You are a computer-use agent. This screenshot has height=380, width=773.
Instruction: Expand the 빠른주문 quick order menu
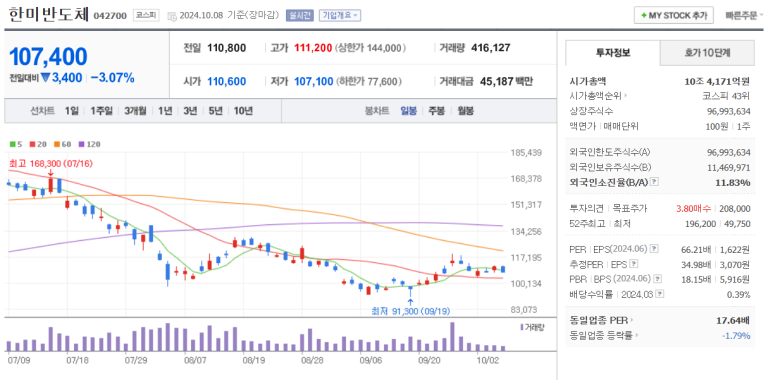pyautogui.click(x=744, y=15)
